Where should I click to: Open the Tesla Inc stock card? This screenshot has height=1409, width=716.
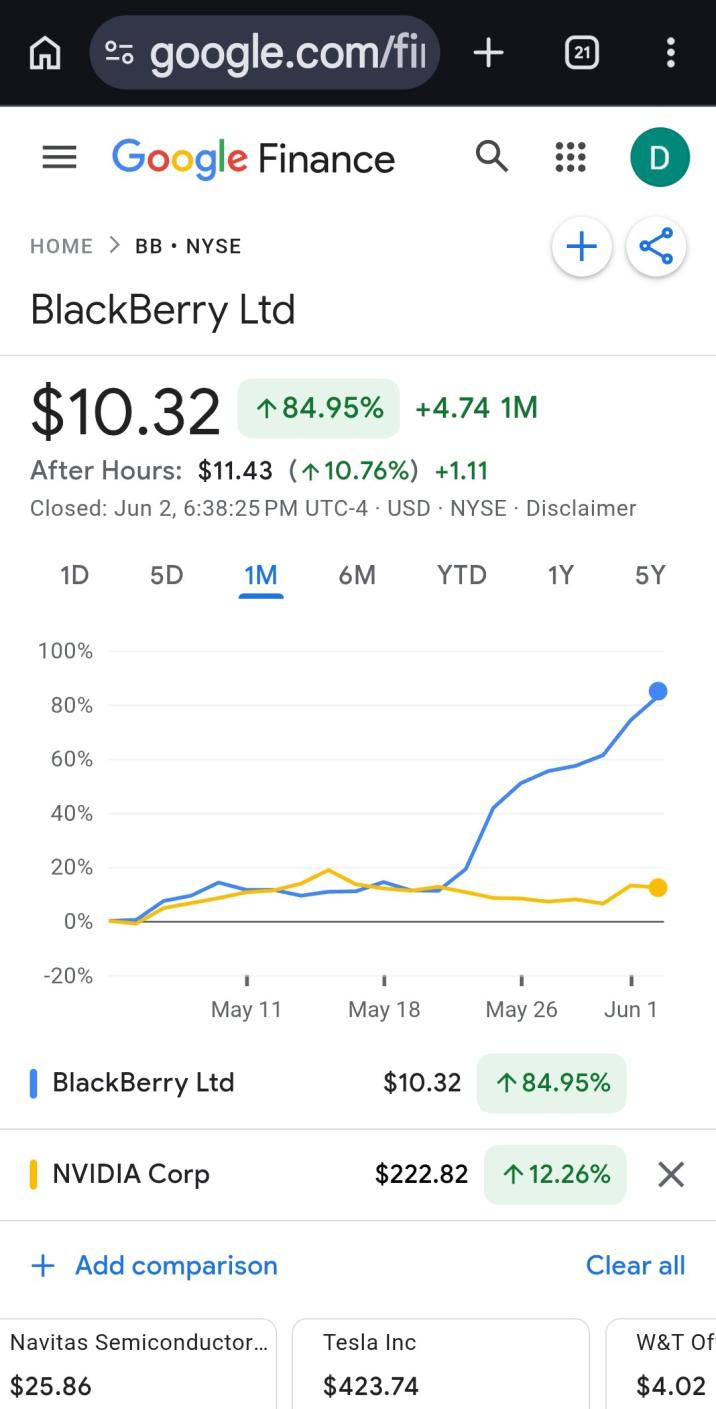point(441,1364)
